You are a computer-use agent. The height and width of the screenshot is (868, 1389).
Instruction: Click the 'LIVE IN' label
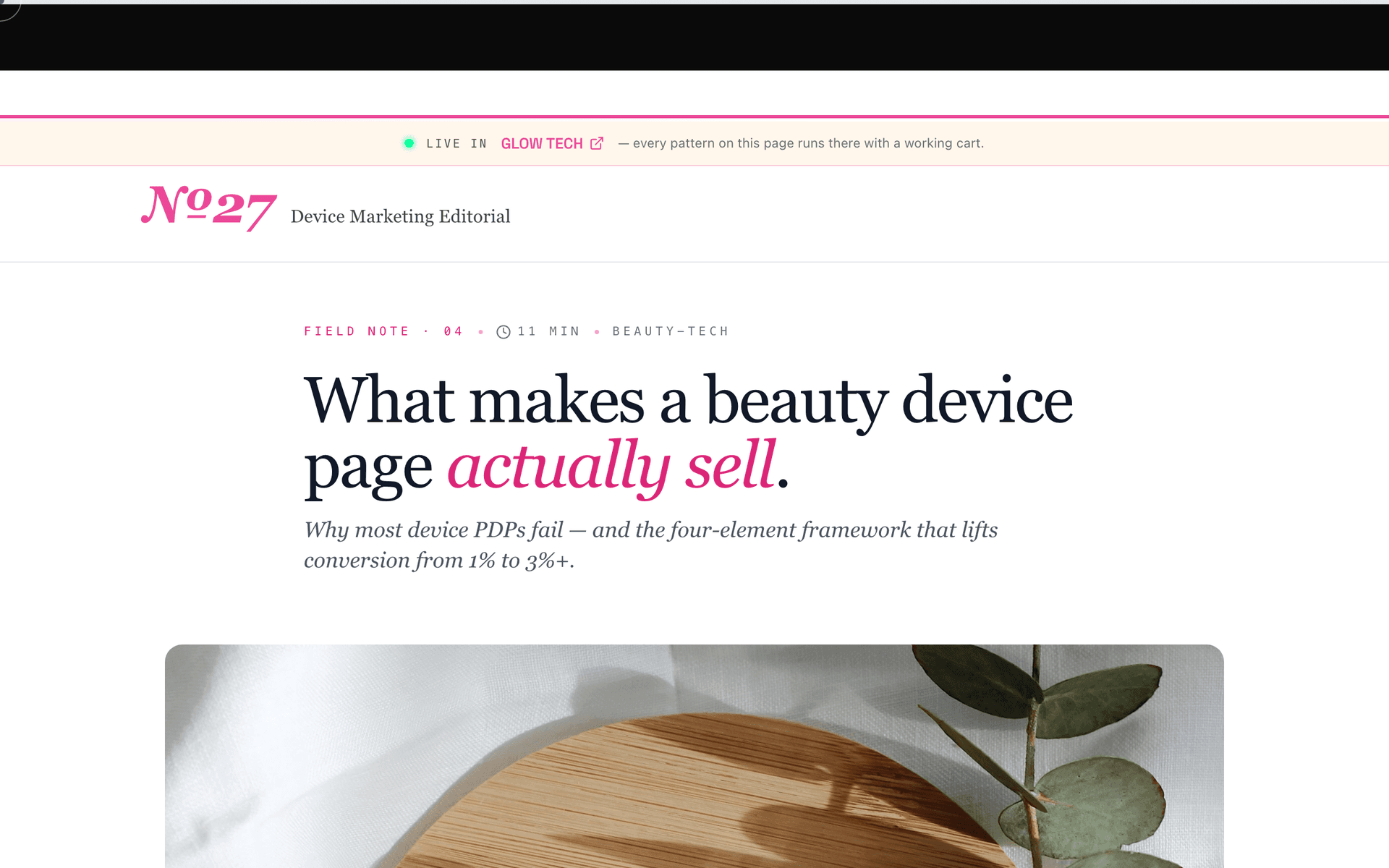point(456,143)
